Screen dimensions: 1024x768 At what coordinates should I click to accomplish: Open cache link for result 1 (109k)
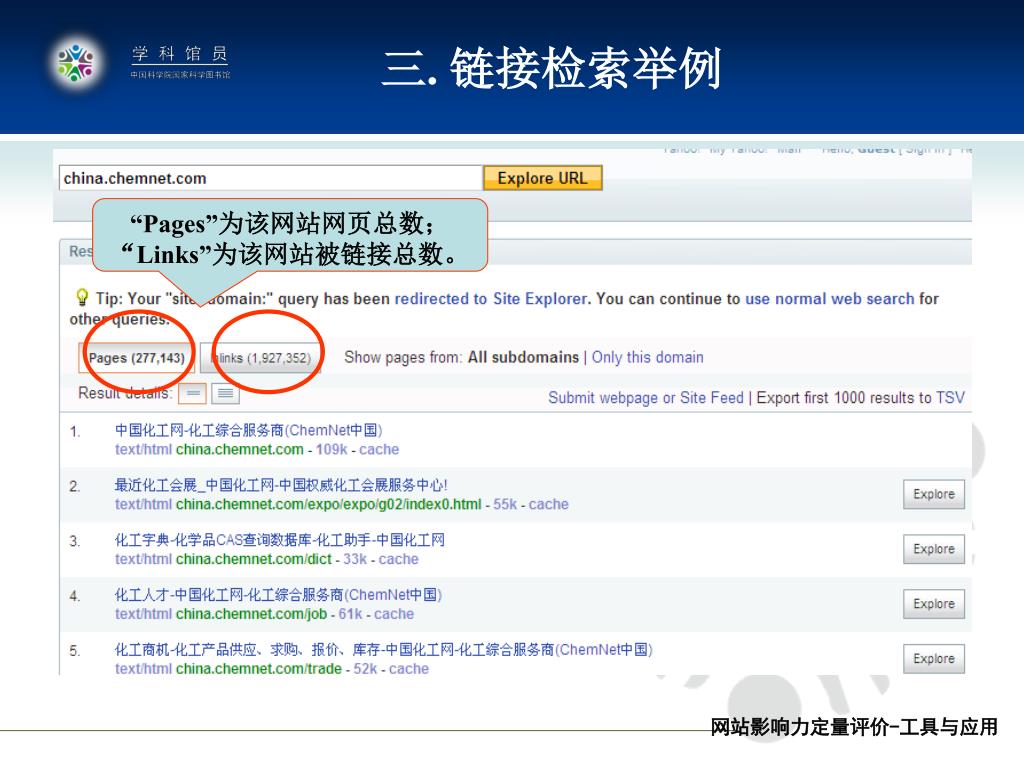[x=379, y=449]
